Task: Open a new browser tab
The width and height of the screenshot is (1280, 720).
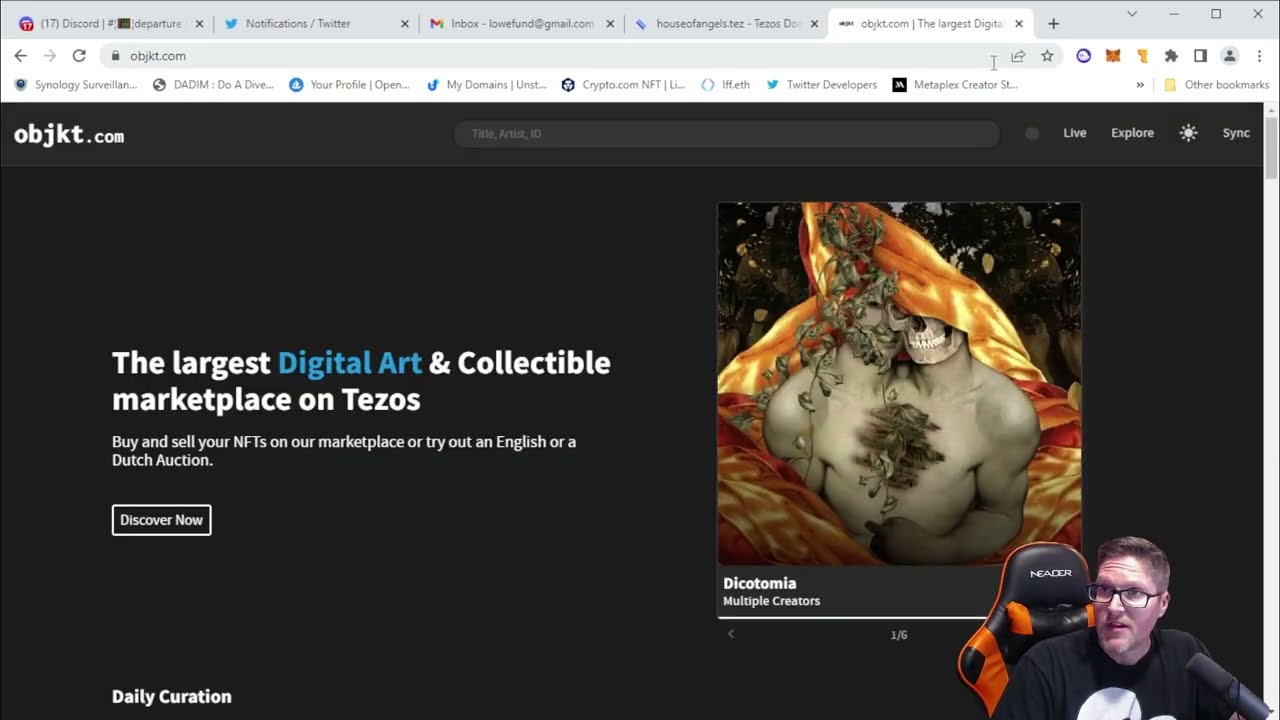Action: click(1053, 24)
